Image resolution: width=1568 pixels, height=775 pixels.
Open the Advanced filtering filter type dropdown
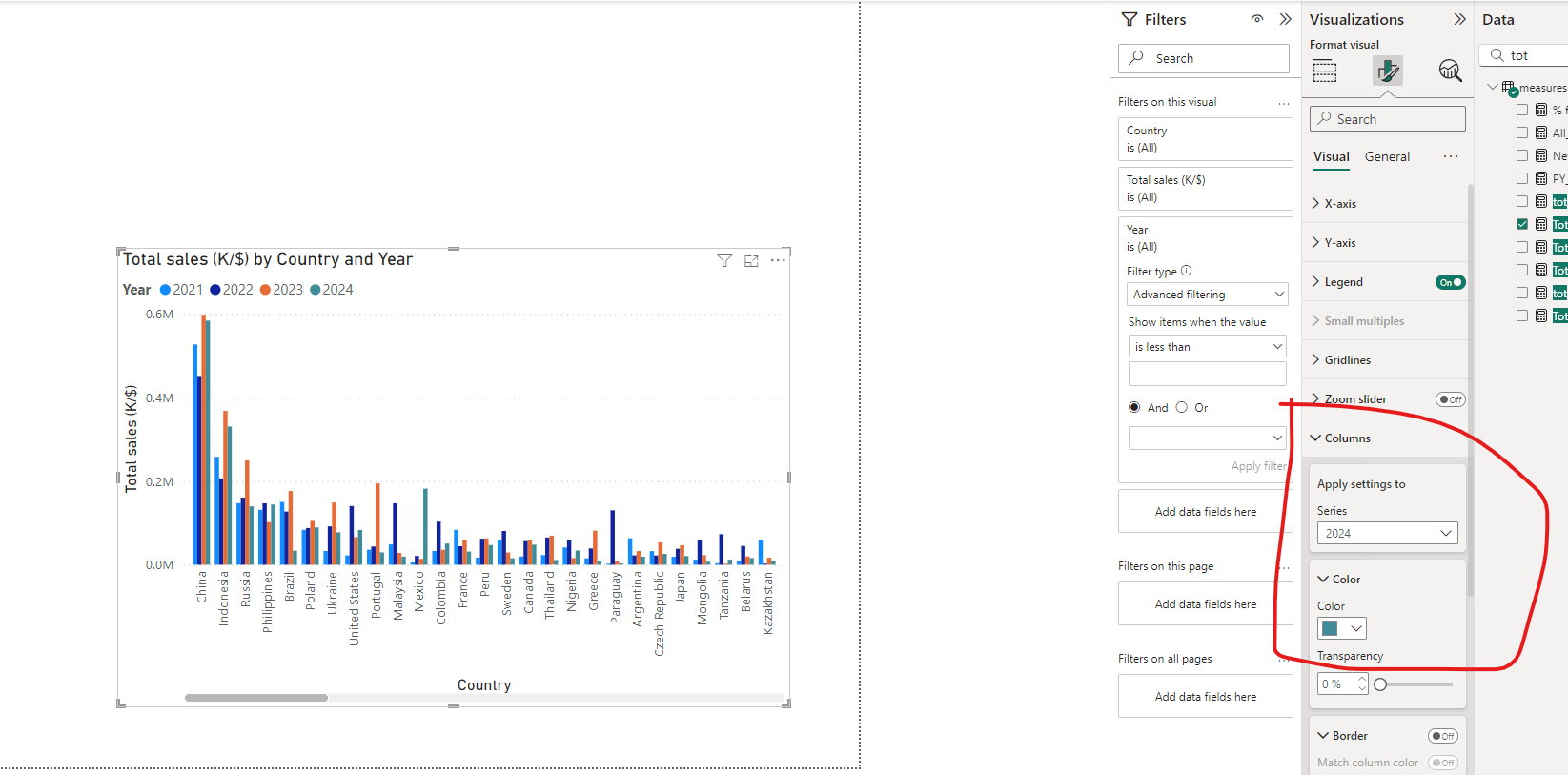[x=1208, y=295]
